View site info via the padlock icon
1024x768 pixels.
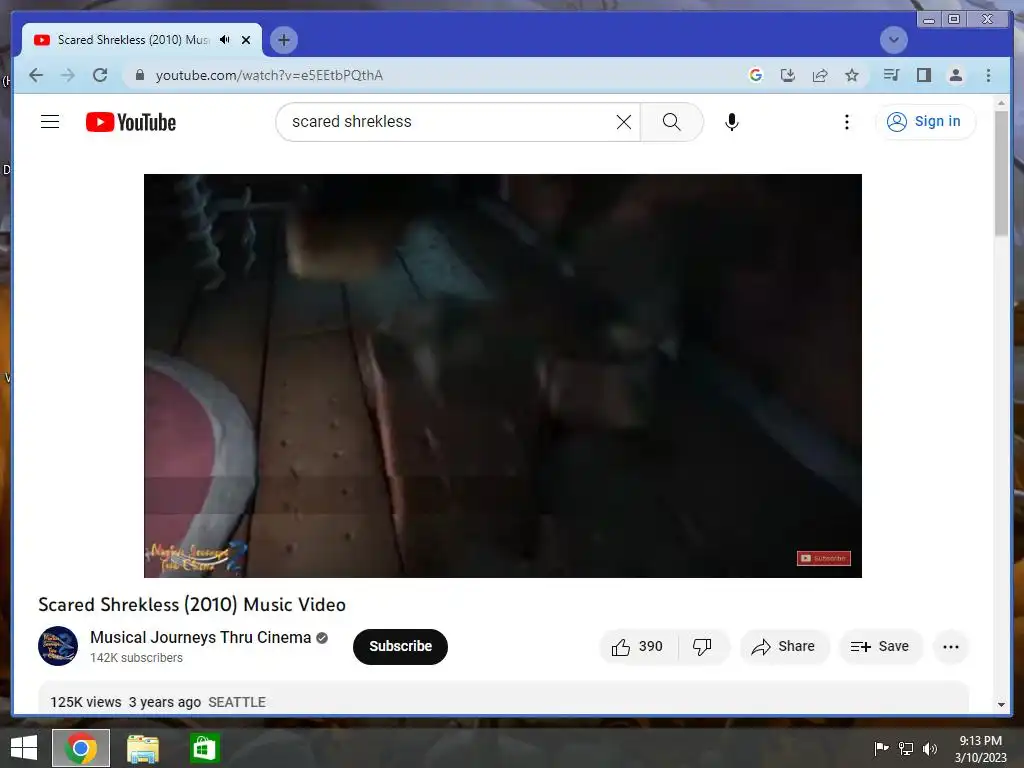(139, 75)
